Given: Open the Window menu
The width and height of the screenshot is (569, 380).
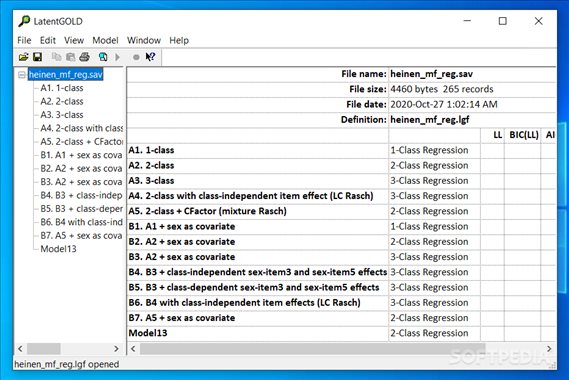Looking at the screenshot, I should (x=144, y=40).
